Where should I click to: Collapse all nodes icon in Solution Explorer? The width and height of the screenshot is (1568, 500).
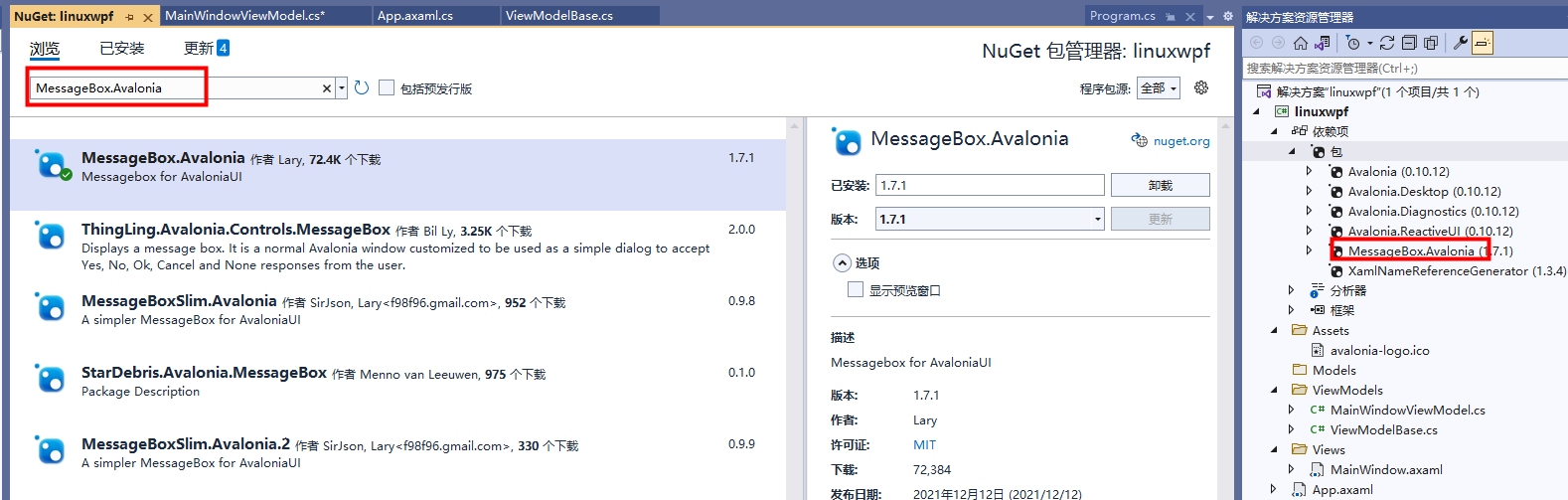point(1409,43)
